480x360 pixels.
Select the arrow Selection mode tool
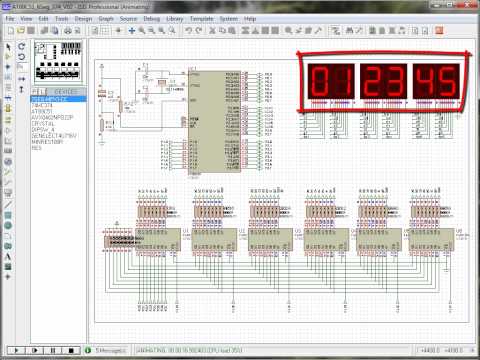click(8, 47)
